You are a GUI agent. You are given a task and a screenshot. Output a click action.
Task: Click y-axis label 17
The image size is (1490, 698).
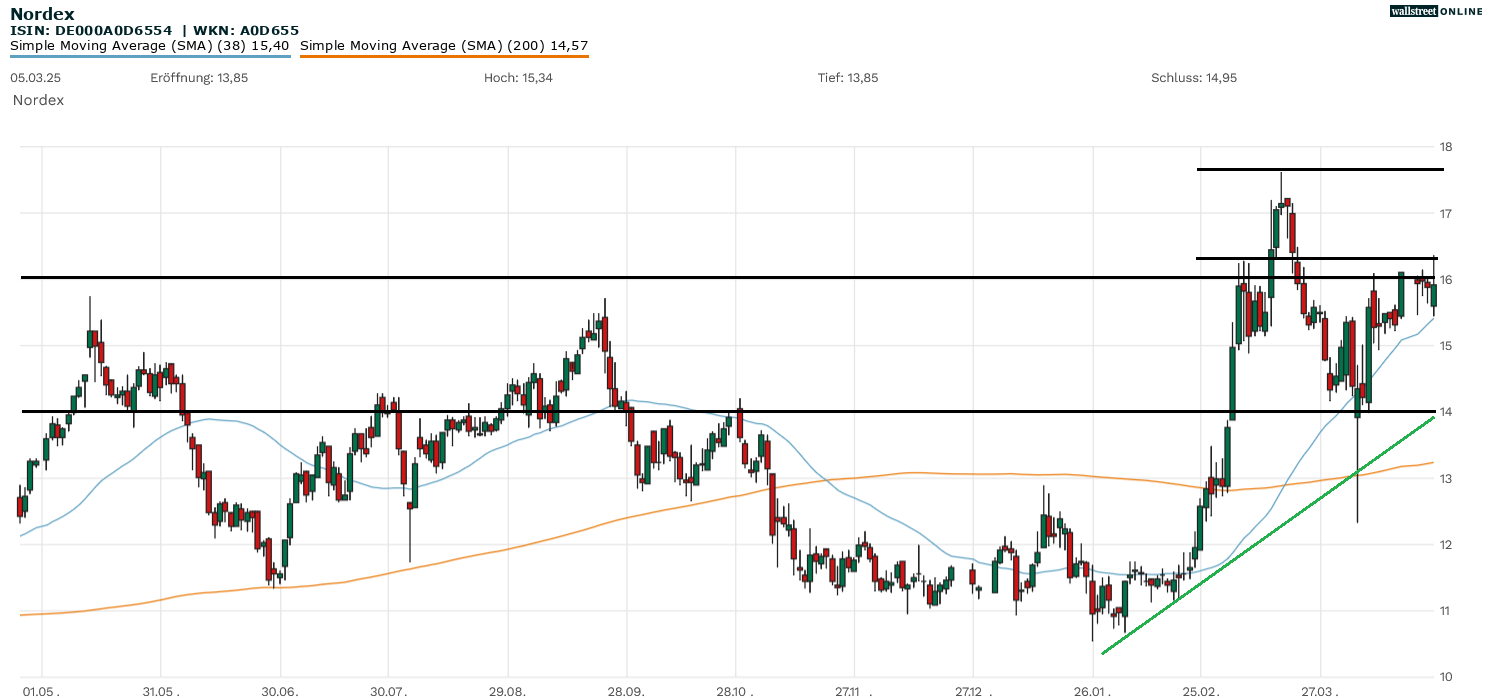1445,213
